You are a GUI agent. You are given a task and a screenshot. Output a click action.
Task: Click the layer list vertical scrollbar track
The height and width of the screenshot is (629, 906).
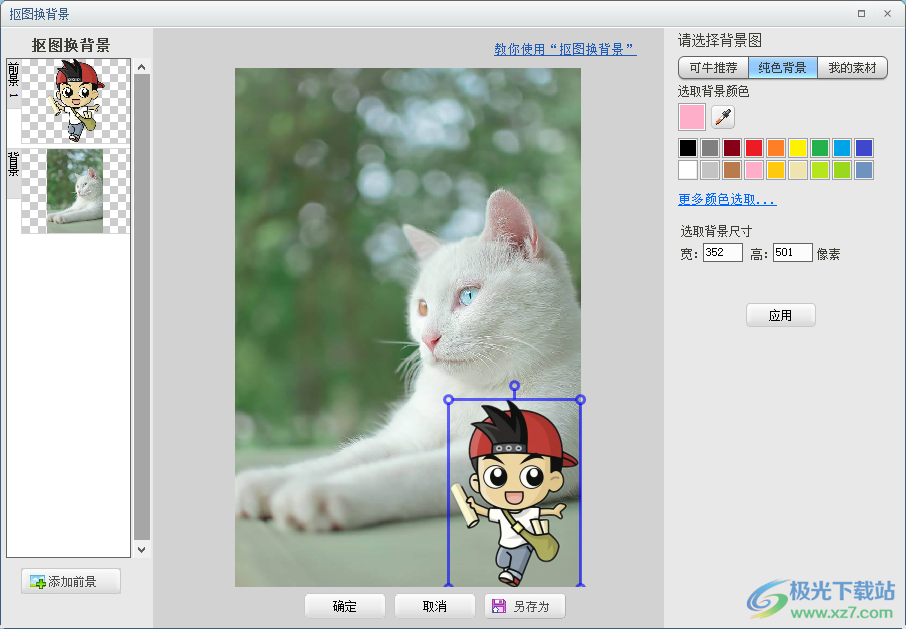pyautogui.click(x=142, y=306)
